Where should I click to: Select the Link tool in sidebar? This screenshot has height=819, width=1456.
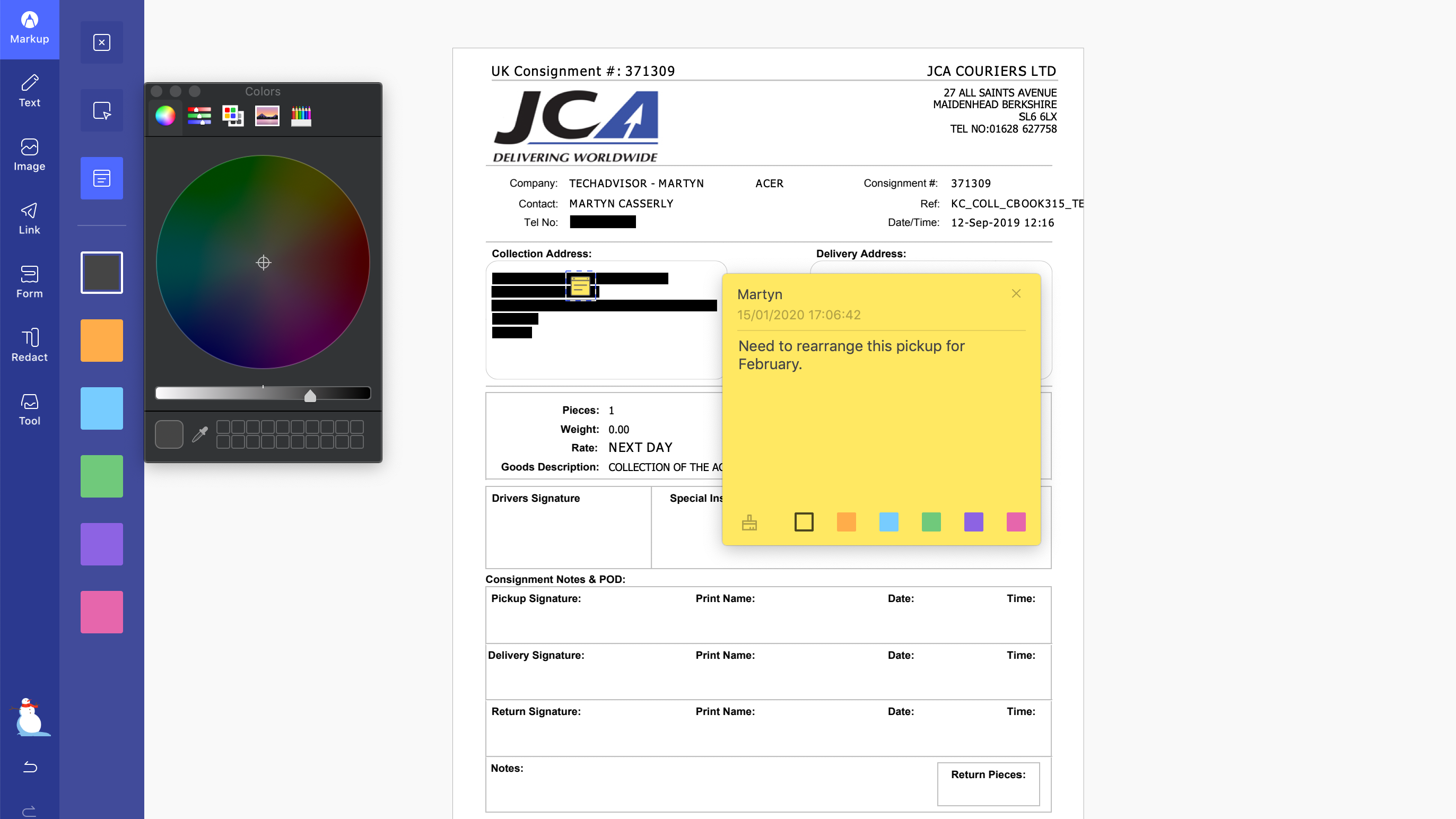[x=29, y=218]
